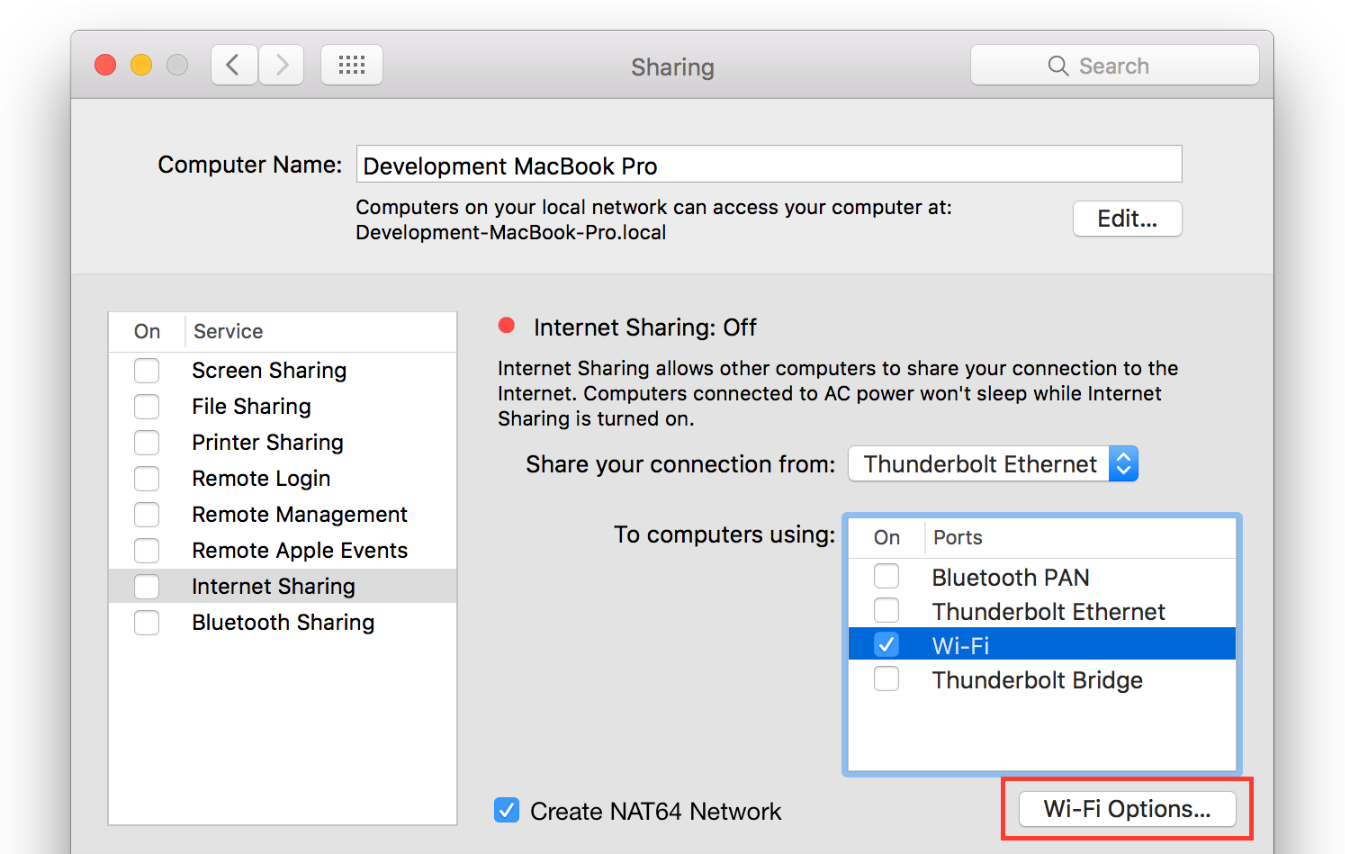Check the Bluetooth PAN port checkbox
This screenshot has height=854, width=1345.
[886, 577]
